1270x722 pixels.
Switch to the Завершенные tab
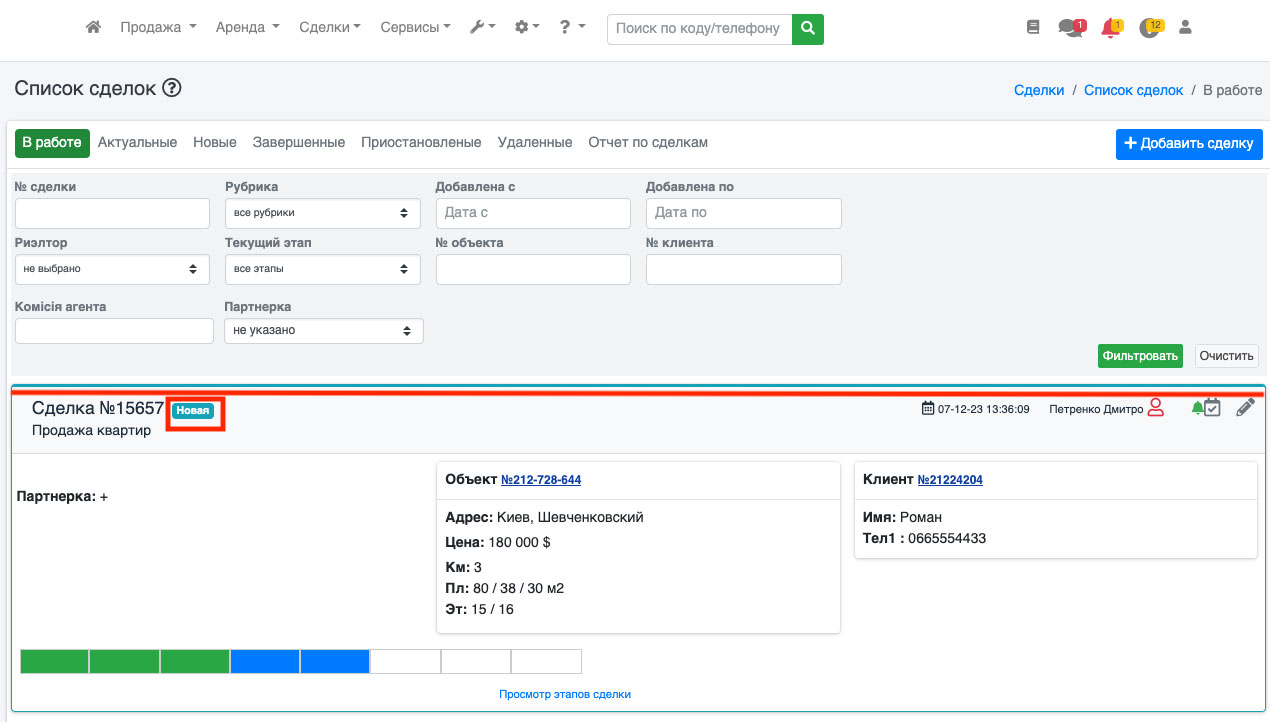[x=298, y=143]
